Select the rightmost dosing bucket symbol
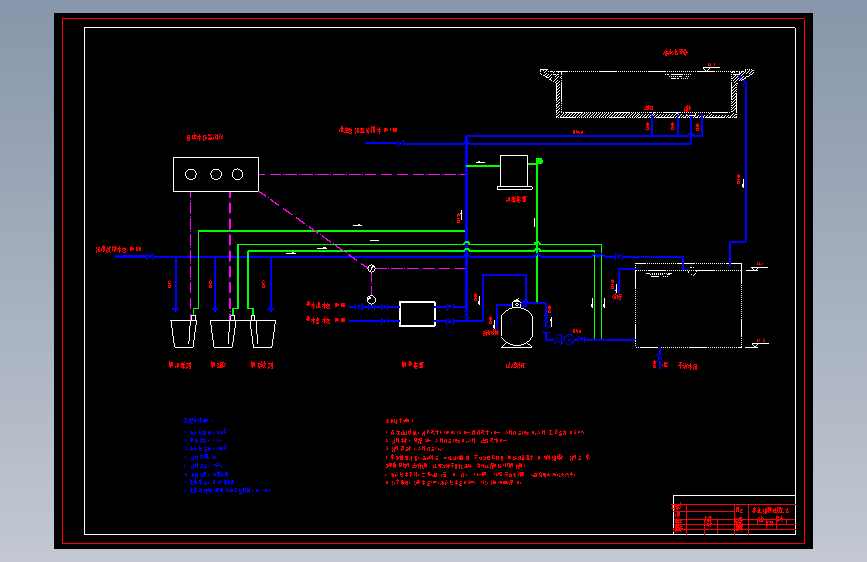 click(263, 334)
